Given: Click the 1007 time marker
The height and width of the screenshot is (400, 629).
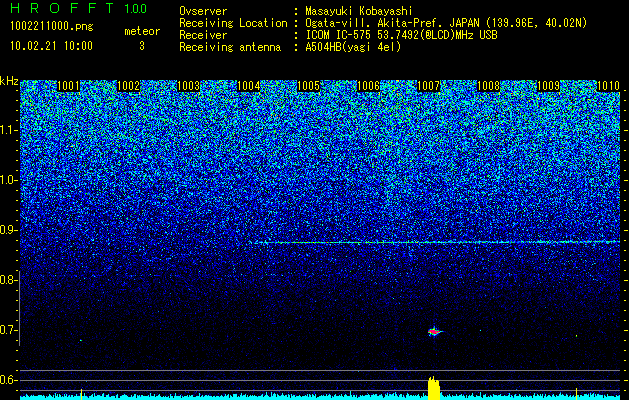Looking at the screenshot, I should tap(428, 86).
